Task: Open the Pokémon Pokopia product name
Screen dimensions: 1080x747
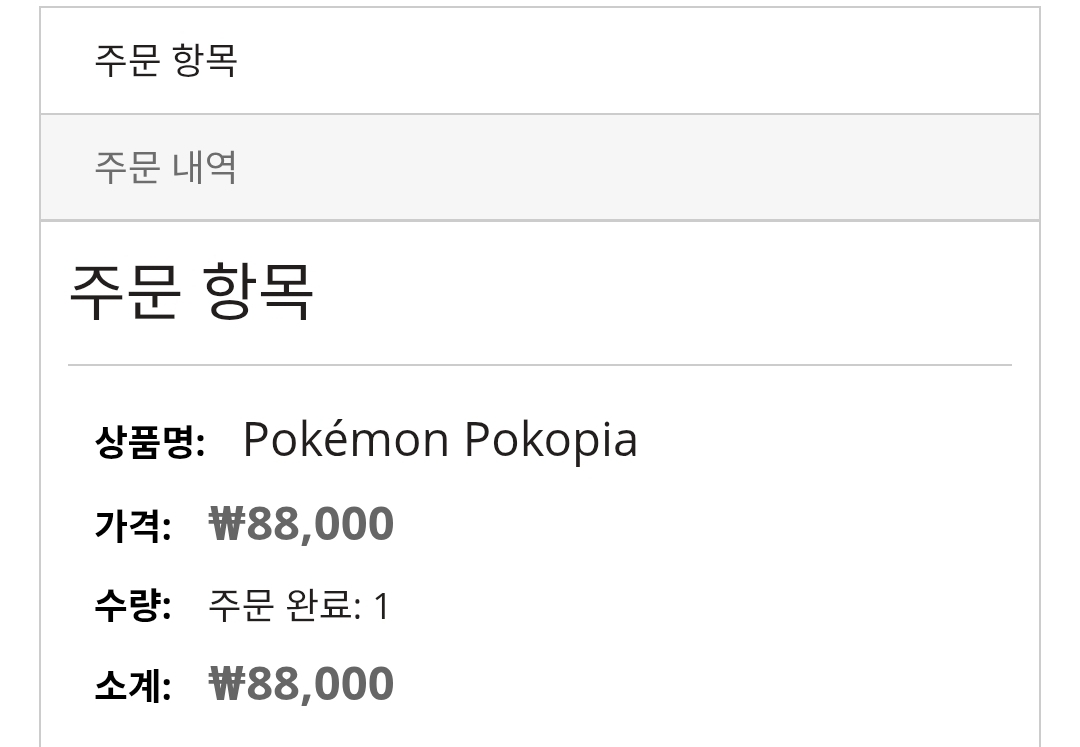Action: pos(440,440)
